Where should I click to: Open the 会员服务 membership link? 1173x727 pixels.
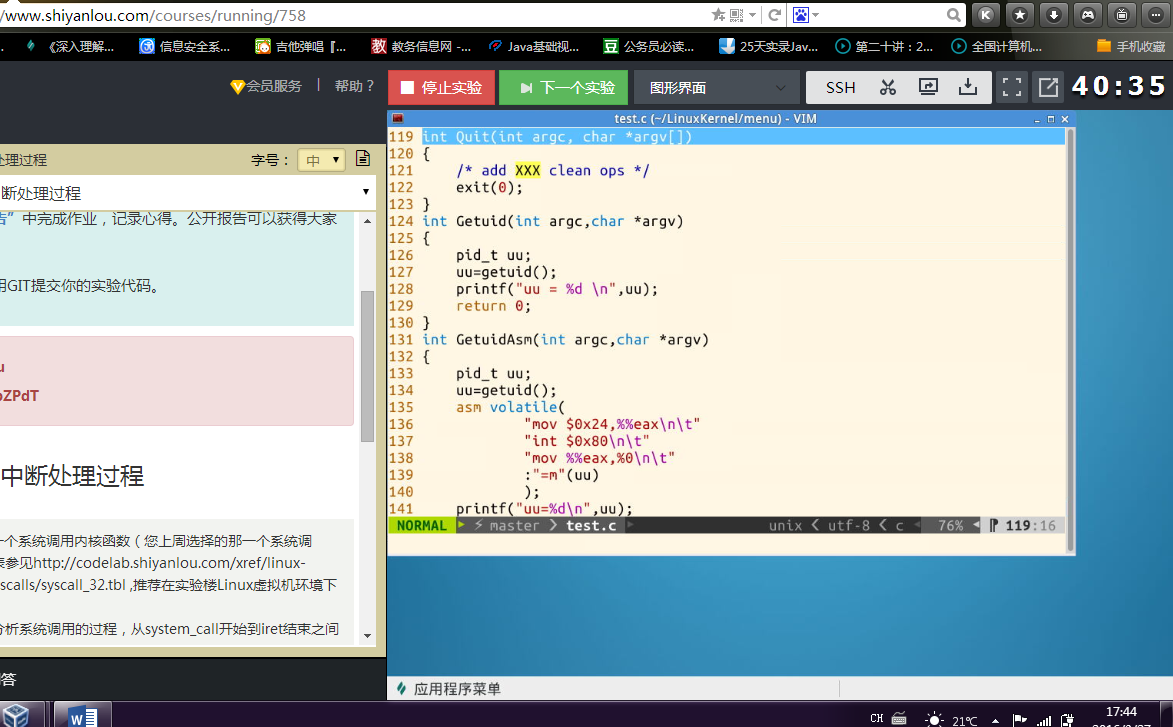tap(266, 86)
